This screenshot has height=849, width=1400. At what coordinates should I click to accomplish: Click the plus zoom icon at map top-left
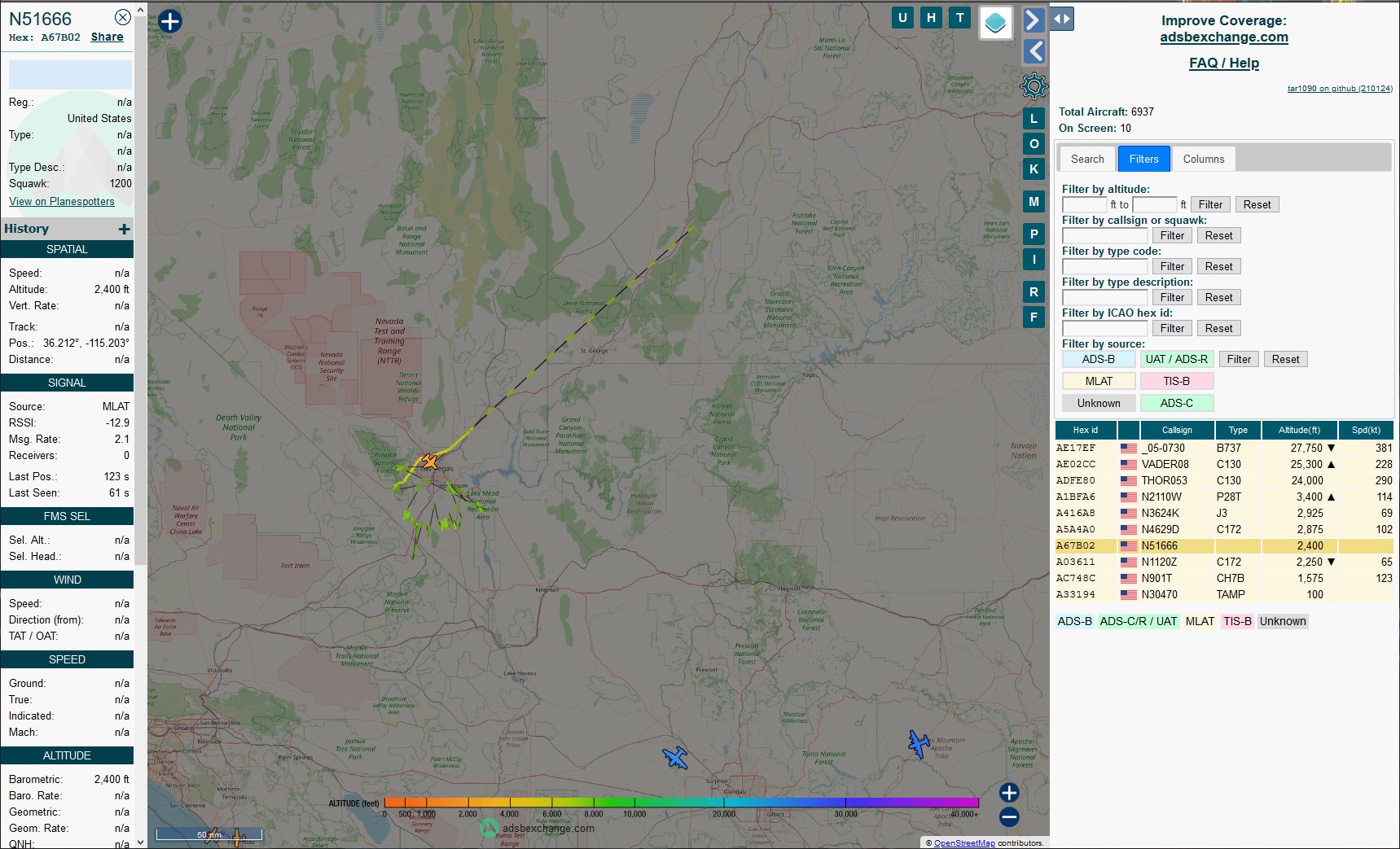pos(169,21)
